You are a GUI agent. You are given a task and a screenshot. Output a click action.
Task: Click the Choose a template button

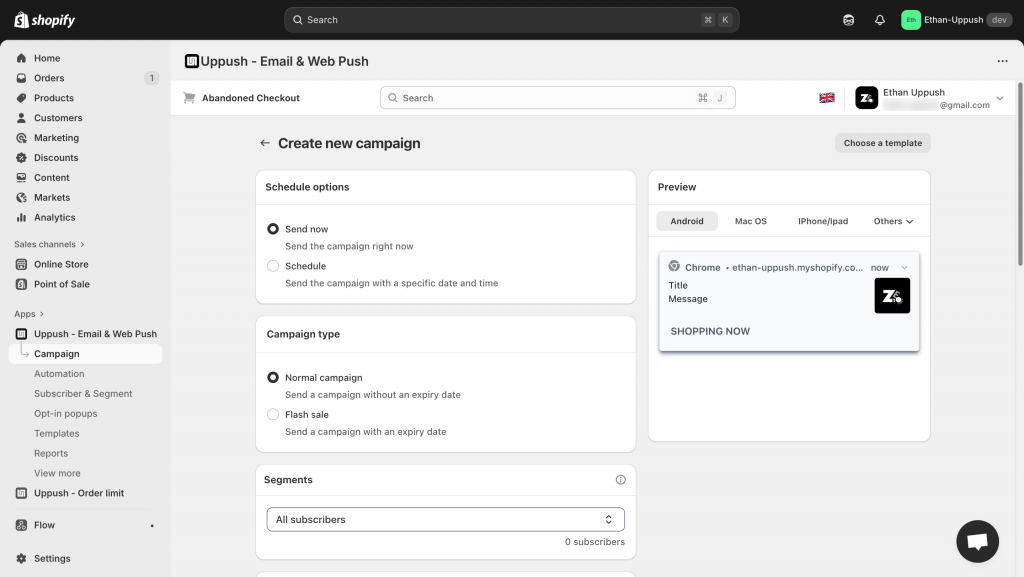click(x=882, y=143)
